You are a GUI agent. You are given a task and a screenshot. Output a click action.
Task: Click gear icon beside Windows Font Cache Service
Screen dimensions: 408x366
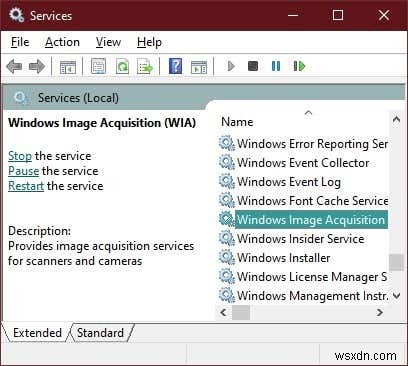pos(227,200)
